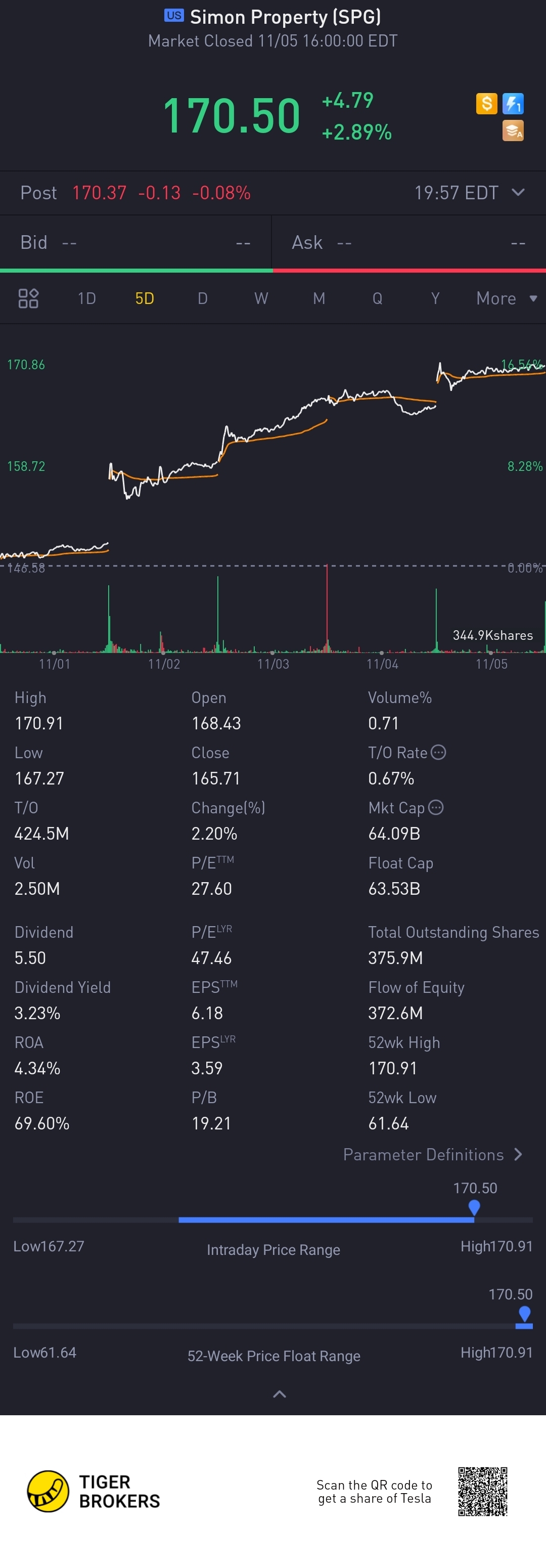Tap the Scan the QR code text
Image resolution: width=546 pixels, height=1568 pixels.
(374, 1491)
